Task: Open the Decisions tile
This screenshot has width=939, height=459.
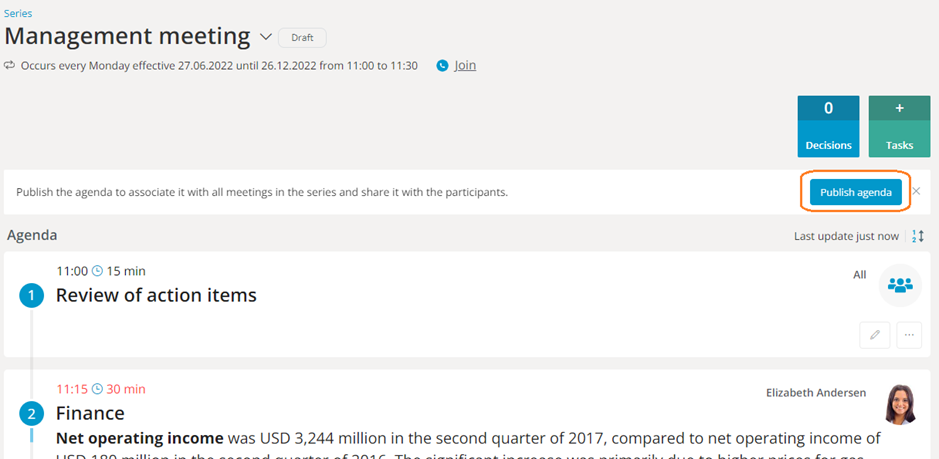Action: click(x=828, y=127)
